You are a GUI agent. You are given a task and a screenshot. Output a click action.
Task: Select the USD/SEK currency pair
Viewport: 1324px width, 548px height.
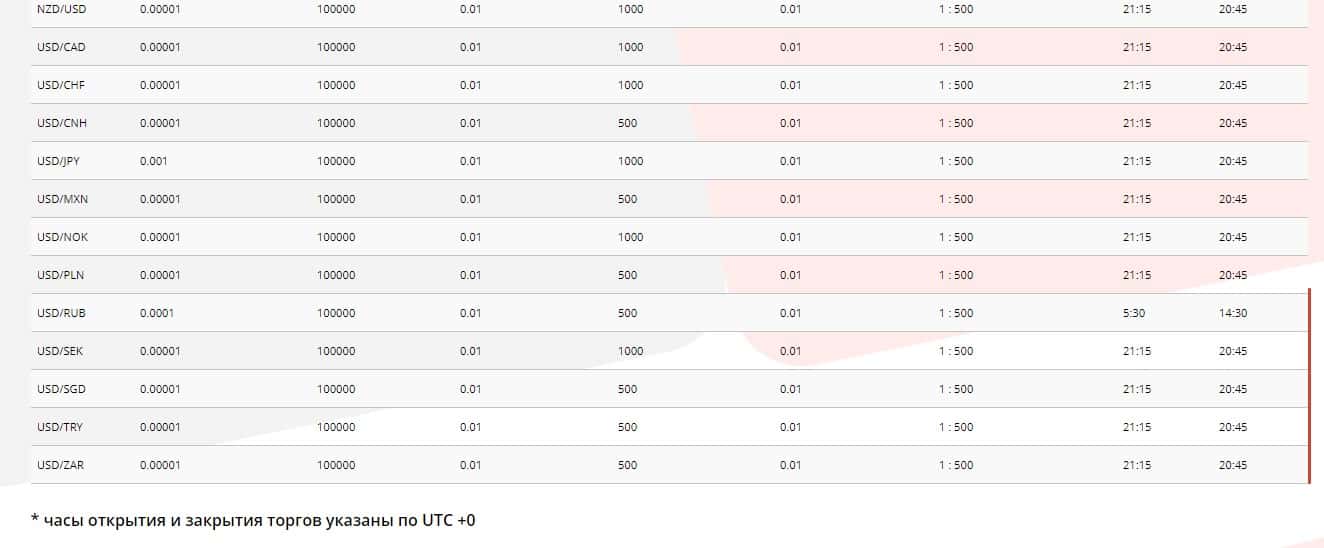61,351
